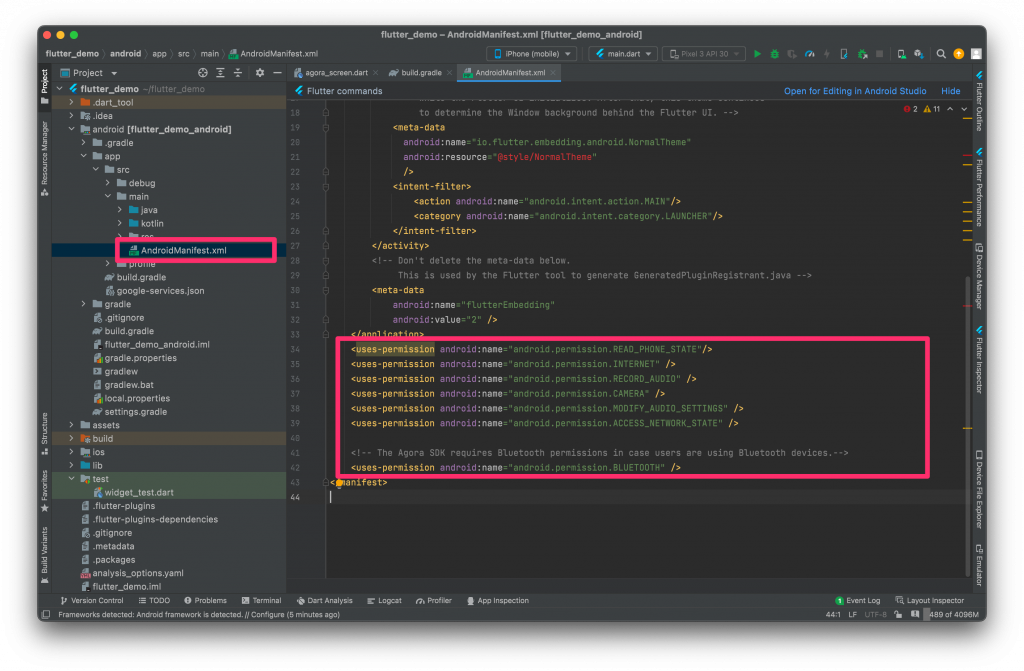
Task: Hide the Project panel using minus icon
Action: tap(277, 73)
